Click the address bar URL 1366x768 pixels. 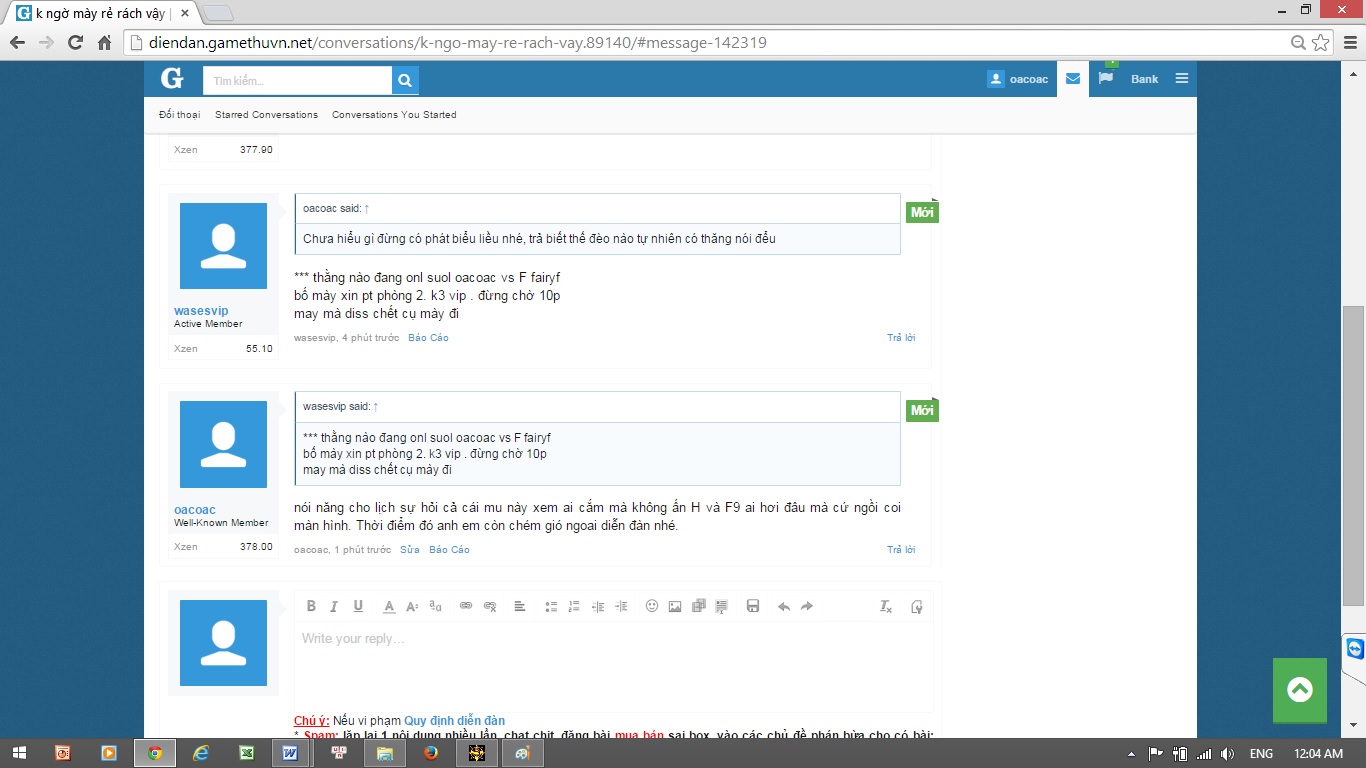click(x=458, y=43)
